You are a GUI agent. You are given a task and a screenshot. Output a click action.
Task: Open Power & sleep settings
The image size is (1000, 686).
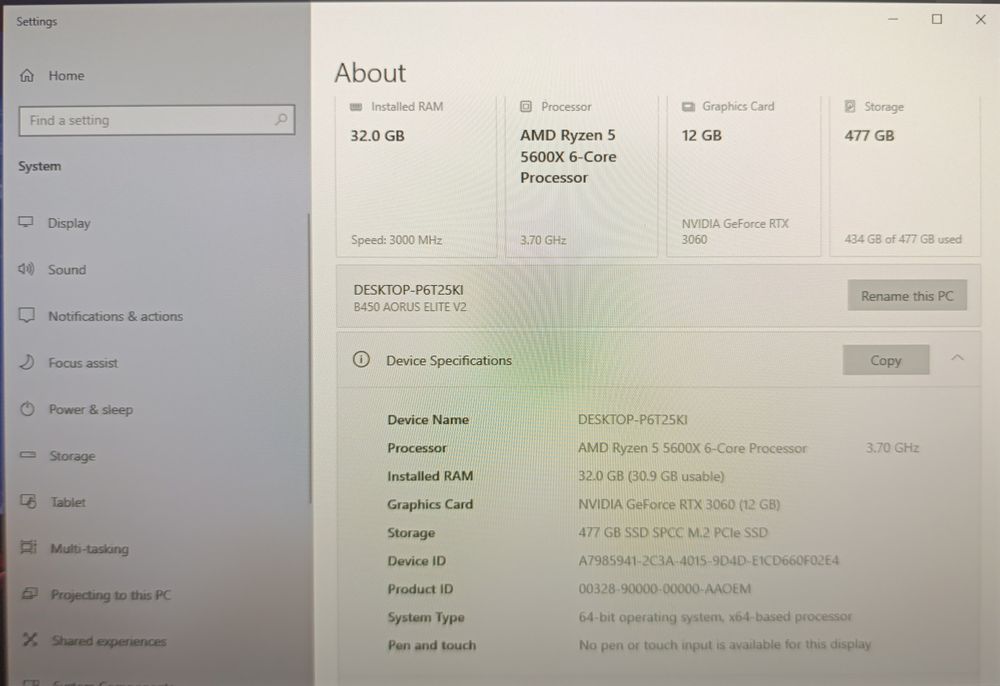pyautogui.click(x=91, y=409)
